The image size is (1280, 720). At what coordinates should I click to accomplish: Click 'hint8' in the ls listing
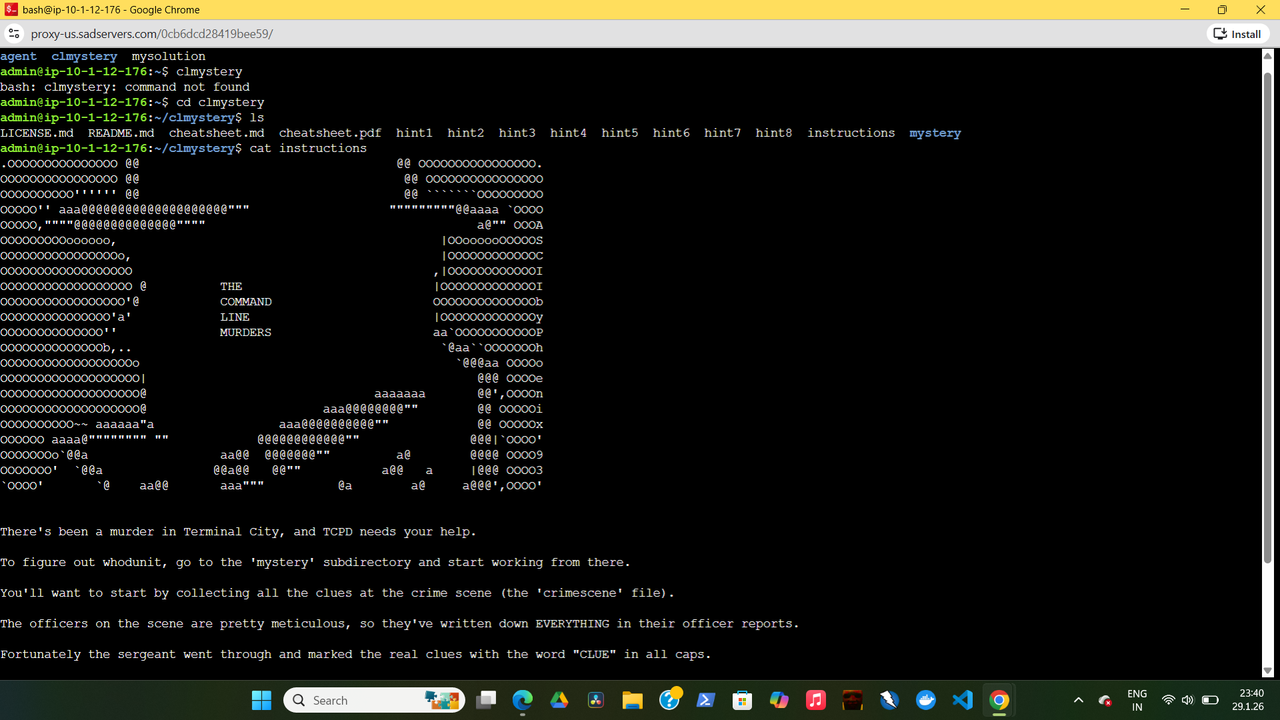[774, 133]
